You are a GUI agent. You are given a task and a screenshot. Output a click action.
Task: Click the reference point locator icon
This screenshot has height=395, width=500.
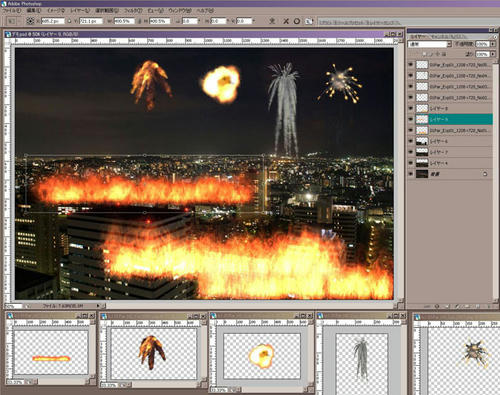coord(30,21)
